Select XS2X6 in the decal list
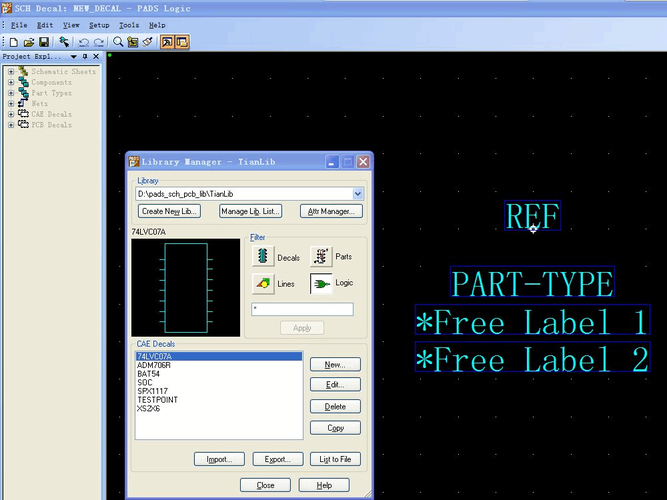Image resolution: width=667 pixels, height=500 pixels. [x=219, y=409]
